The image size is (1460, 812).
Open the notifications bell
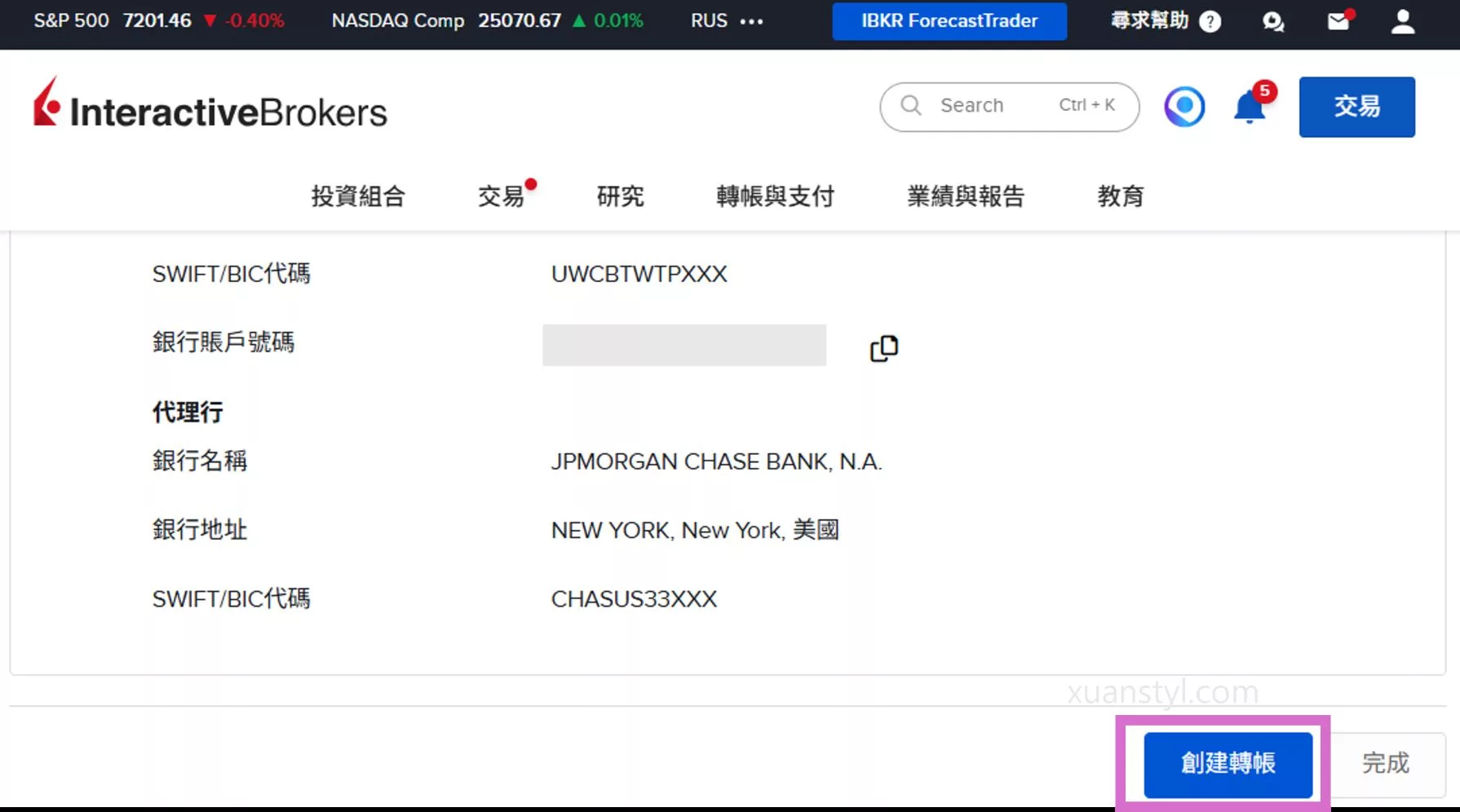[x=1250, y=107]
